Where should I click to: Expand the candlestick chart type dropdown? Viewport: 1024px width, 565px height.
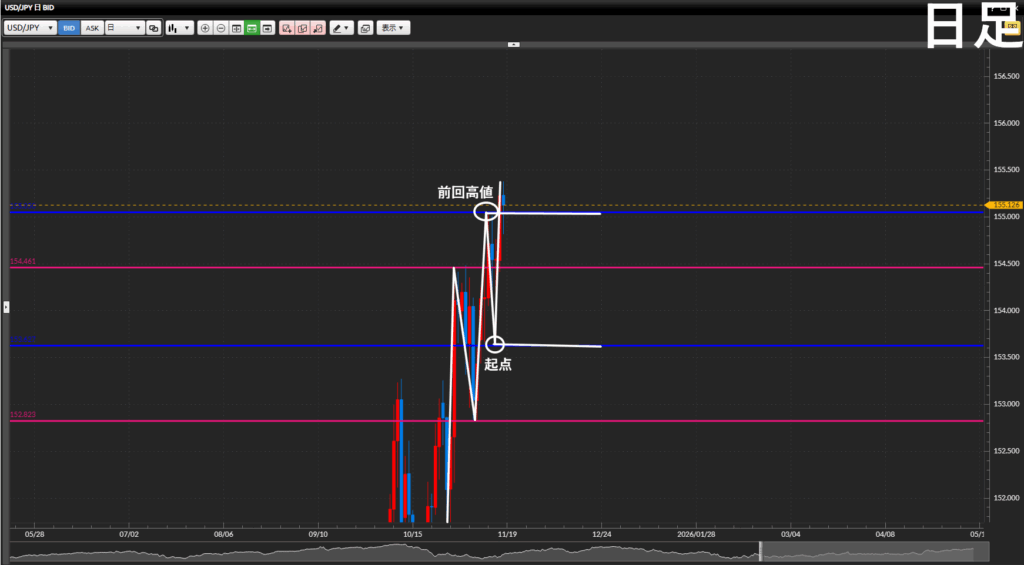coord(180,28)
